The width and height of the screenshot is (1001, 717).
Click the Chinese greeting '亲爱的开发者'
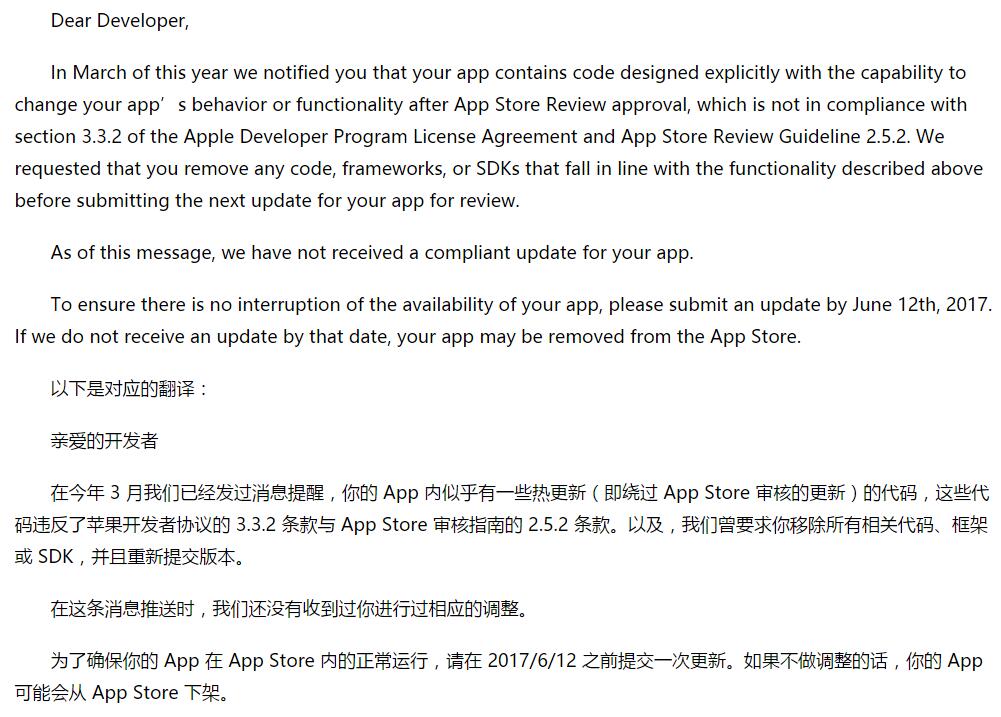[x=104, y=441]
